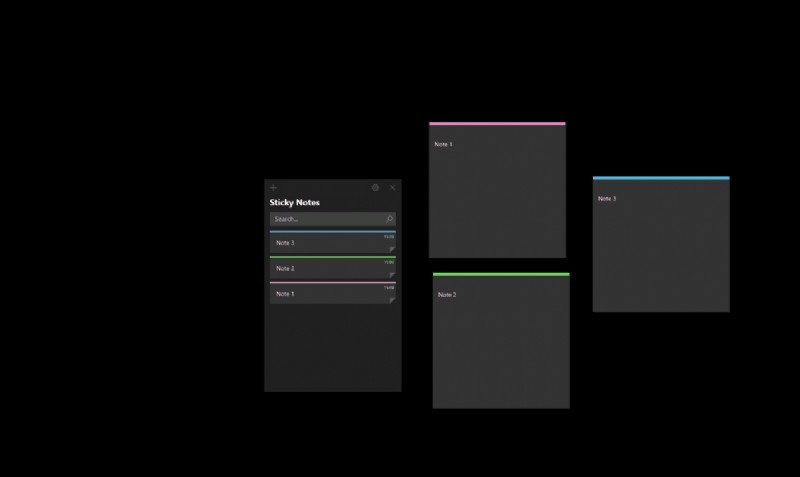Open Sticky Notes settings gear
The image size is (800, 477).
pyautogui.click(x=376, y=188)
